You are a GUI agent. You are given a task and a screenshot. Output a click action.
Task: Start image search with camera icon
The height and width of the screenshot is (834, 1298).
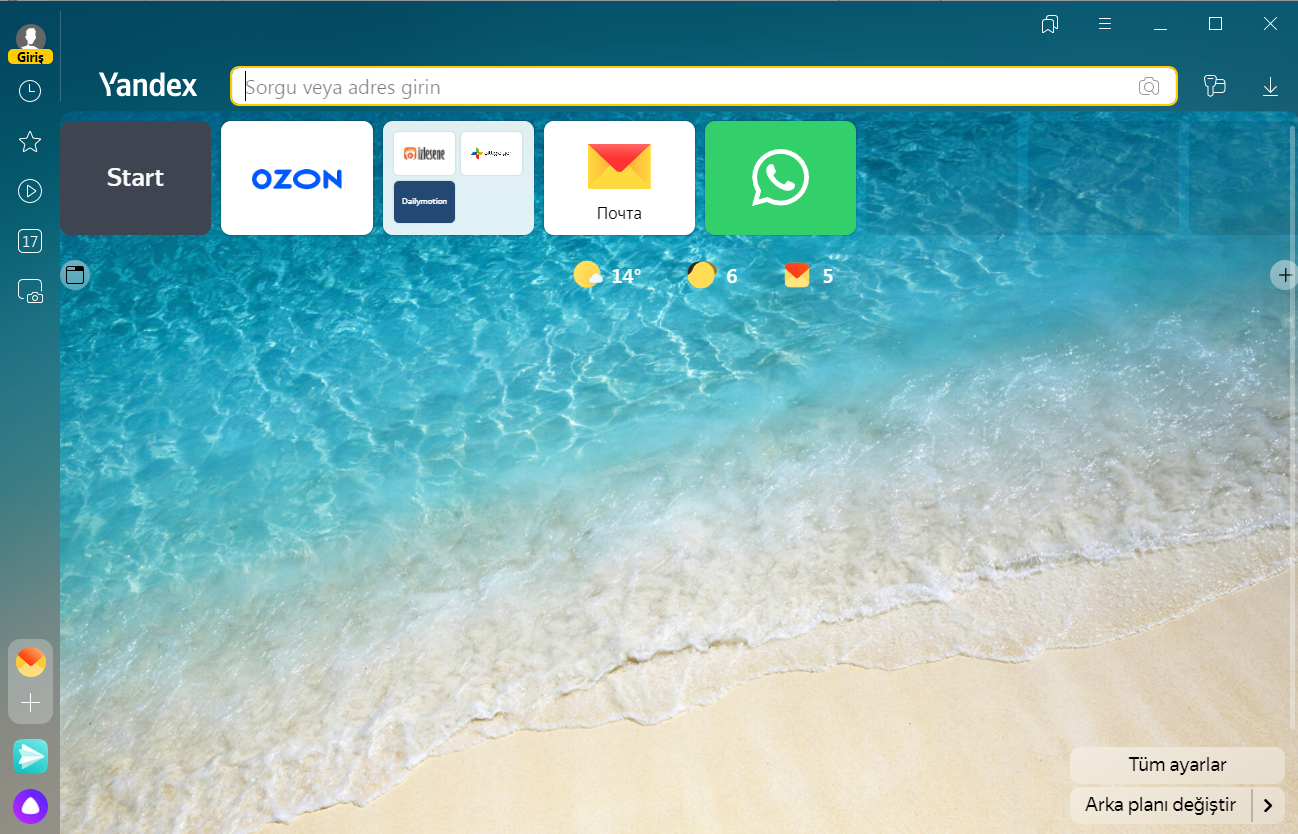1149,87
